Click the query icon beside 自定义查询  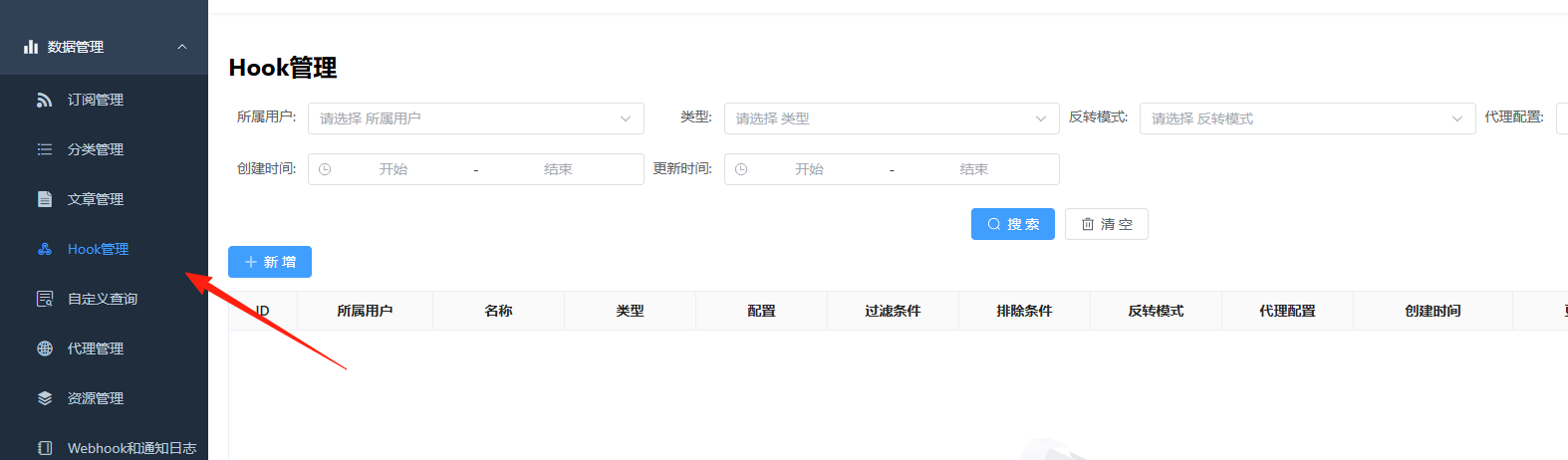tap(45, 299)
